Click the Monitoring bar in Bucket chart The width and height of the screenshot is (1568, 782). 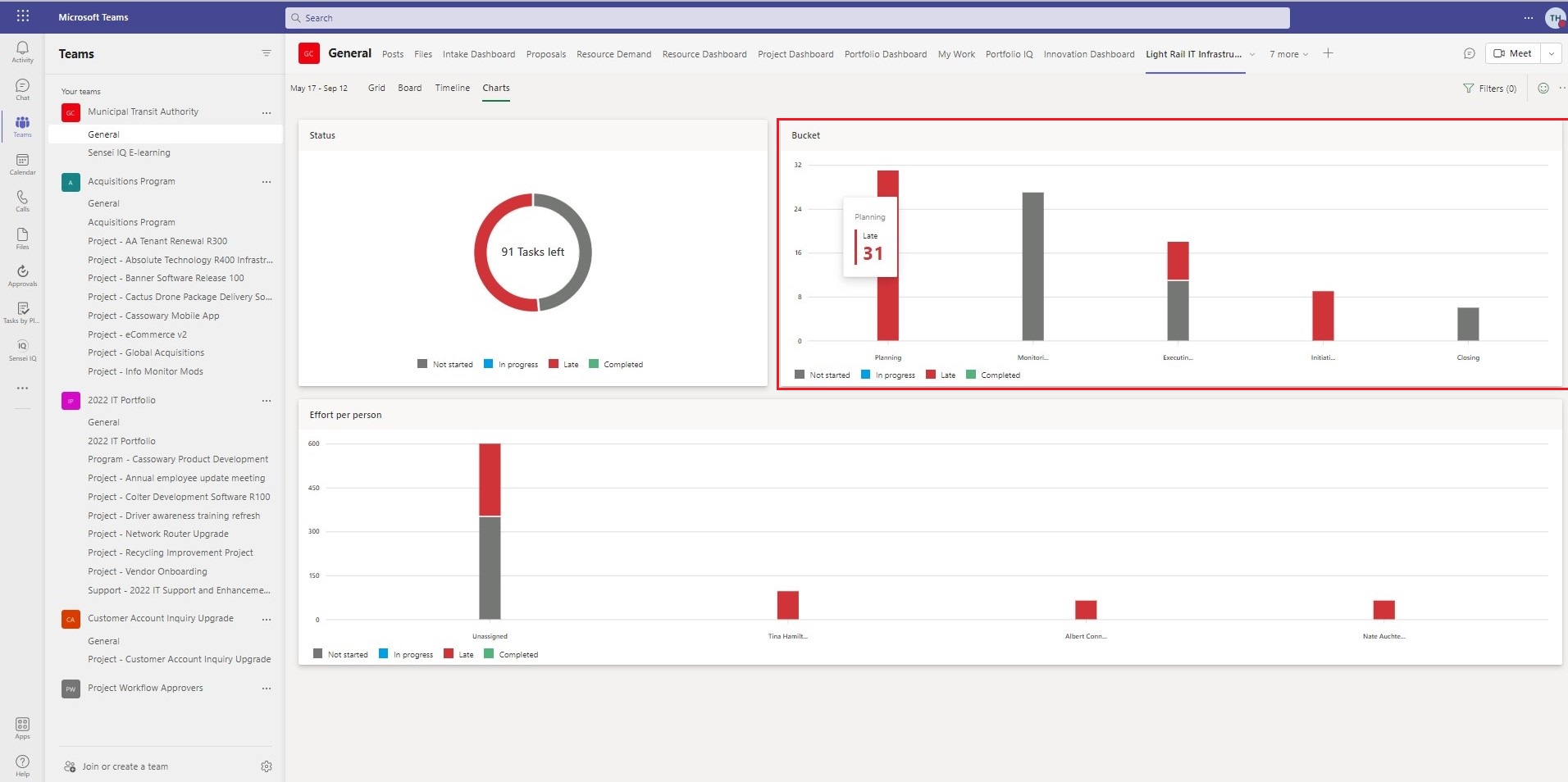pyautogui.click(x=1032, y=266)
